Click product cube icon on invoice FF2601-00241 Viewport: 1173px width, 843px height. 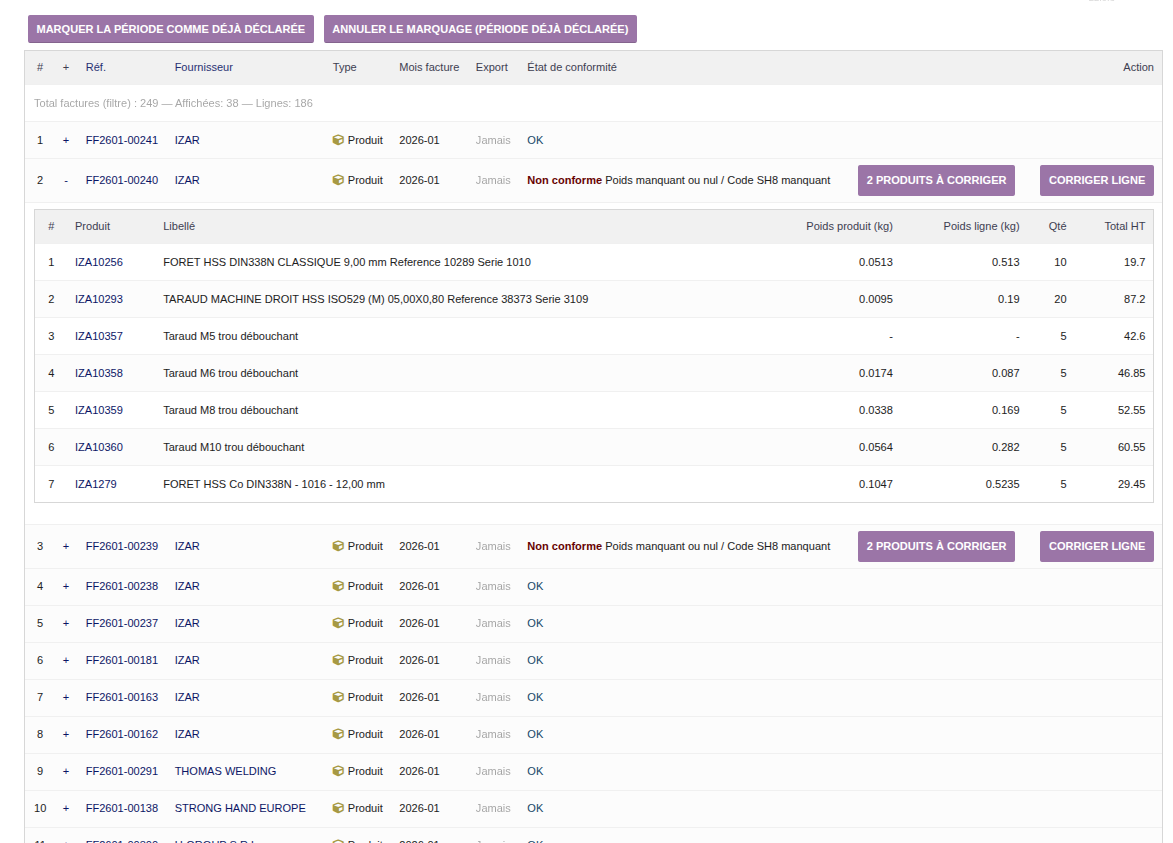338,140
